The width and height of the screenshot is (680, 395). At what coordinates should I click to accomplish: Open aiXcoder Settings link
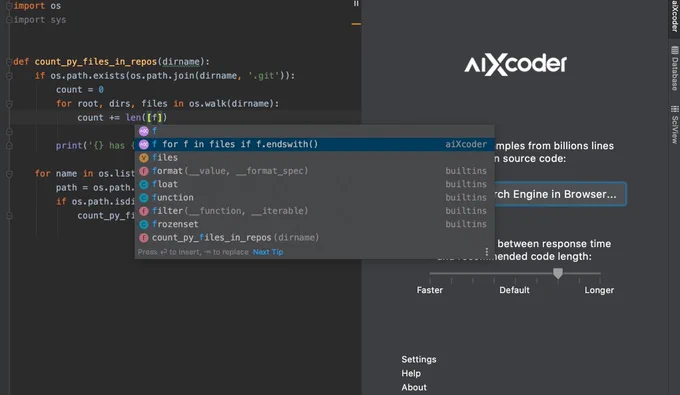click(x=419, y=359)
